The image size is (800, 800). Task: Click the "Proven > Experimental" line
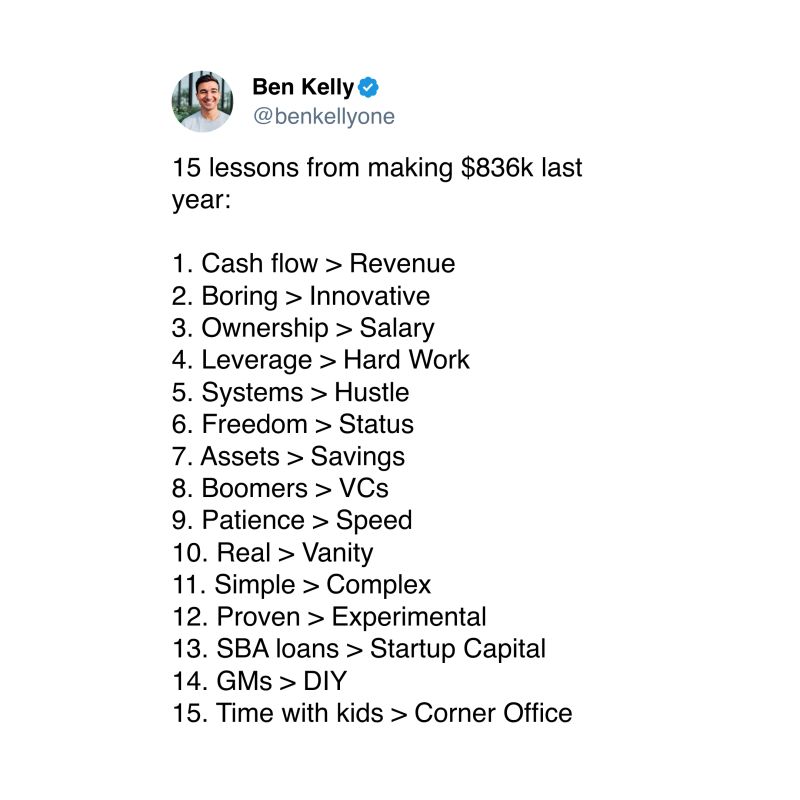tap(329, 617)
